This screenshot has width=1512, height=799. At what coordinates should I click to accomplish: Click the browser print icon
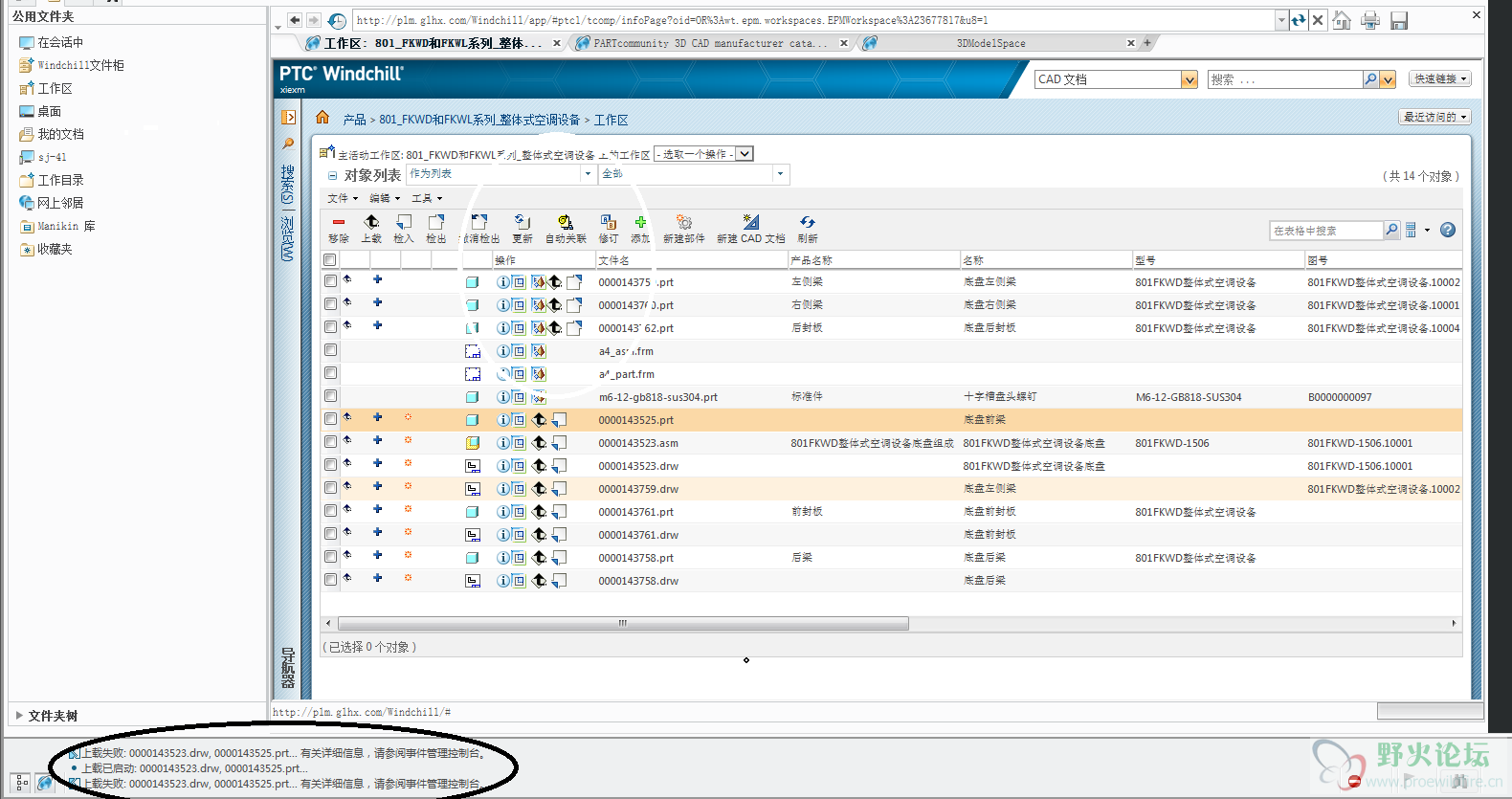(x=1370, y=20)
